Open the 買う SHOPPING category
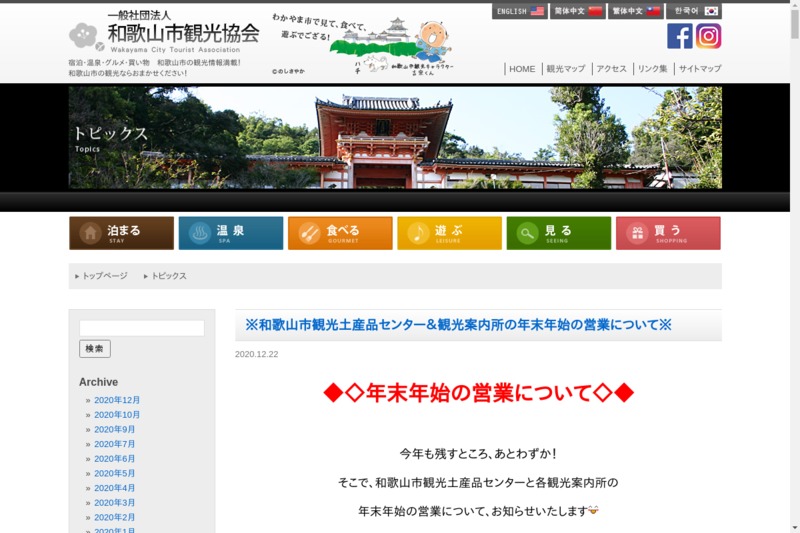The height and width of the screenshot is (533, 800). tap(667, 233)
